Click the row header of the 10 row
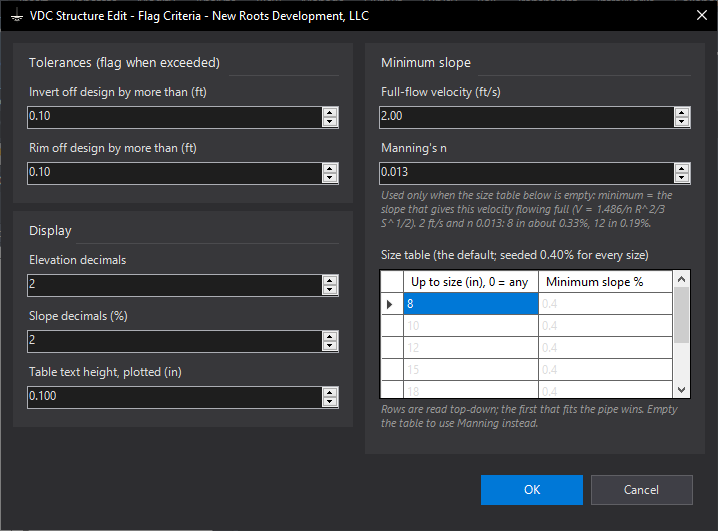 tap(392, 326)
